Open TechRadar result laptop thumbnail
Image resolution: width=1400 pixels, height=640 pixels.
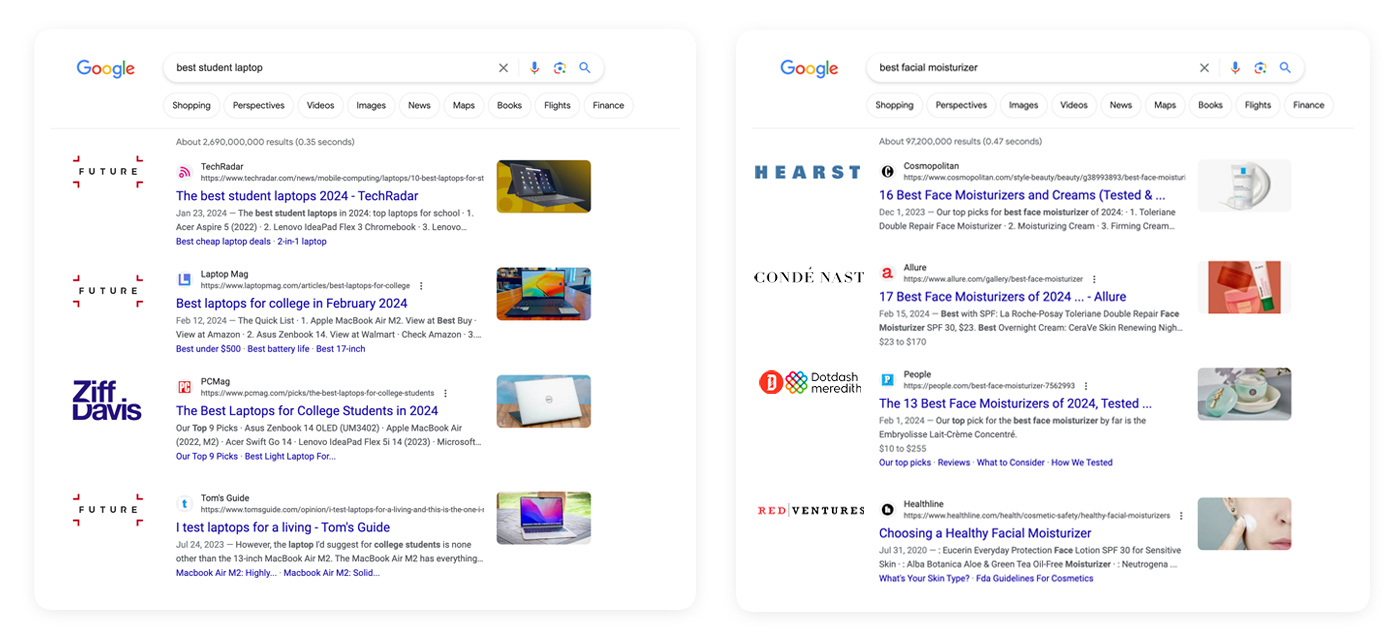point(544,186)
